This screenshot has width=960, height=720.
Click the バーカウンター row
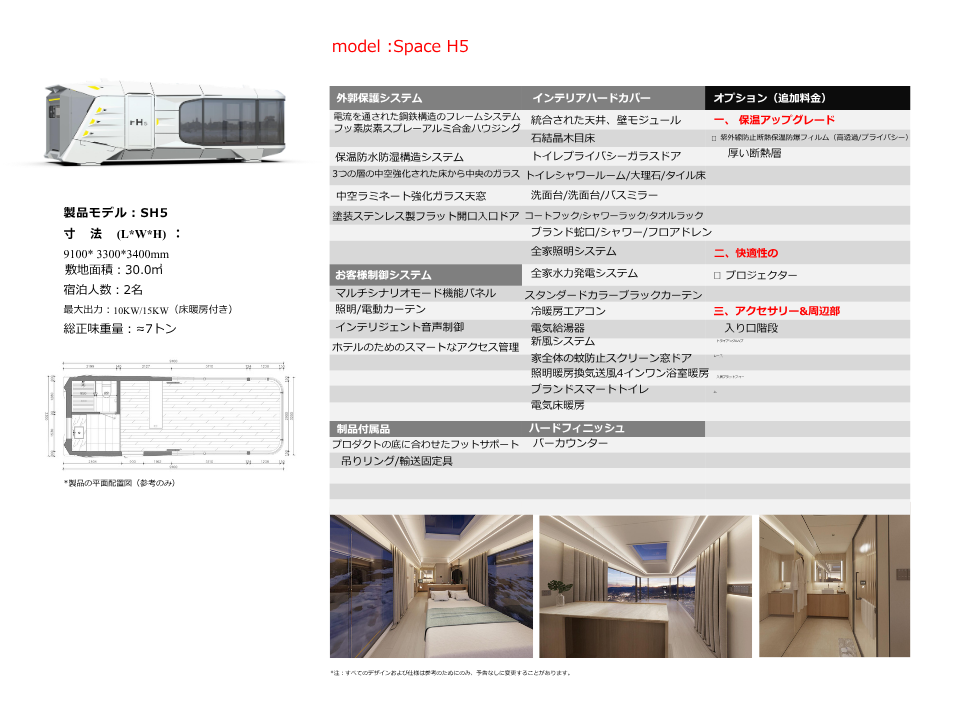pos(570,443)
